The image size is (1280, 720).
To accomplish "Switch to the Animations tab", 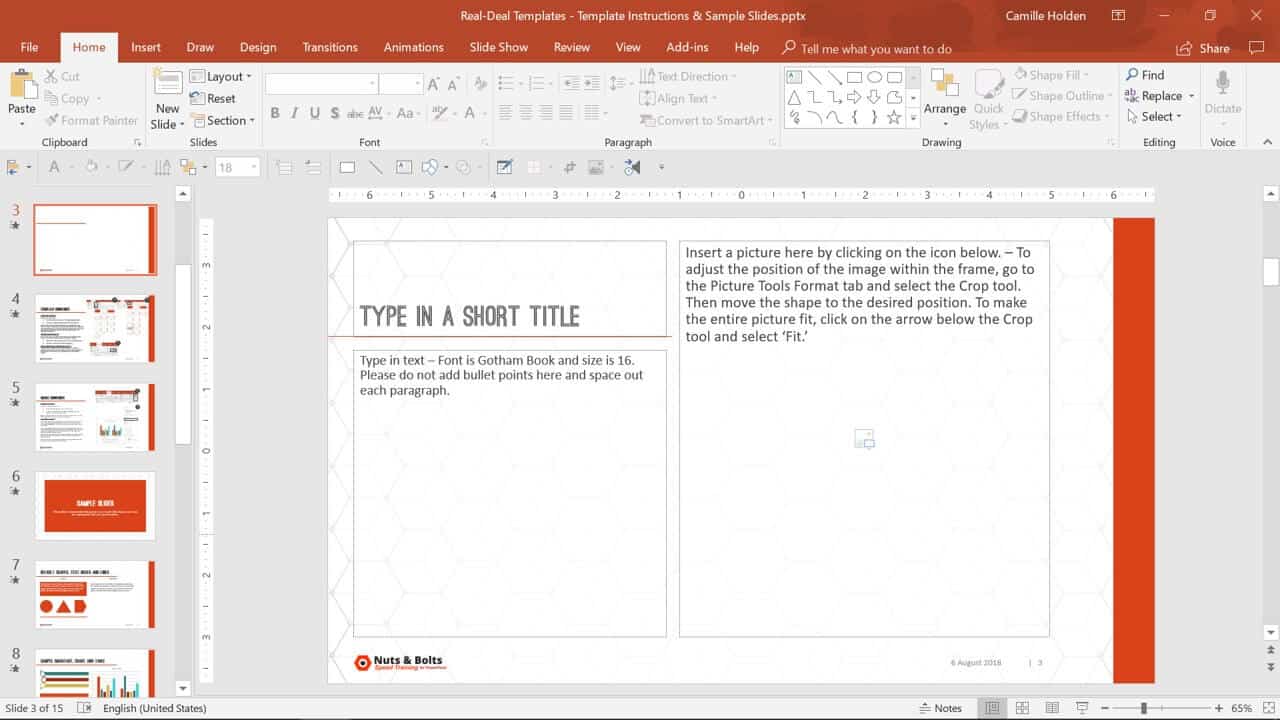I will [x=414, y=47].
